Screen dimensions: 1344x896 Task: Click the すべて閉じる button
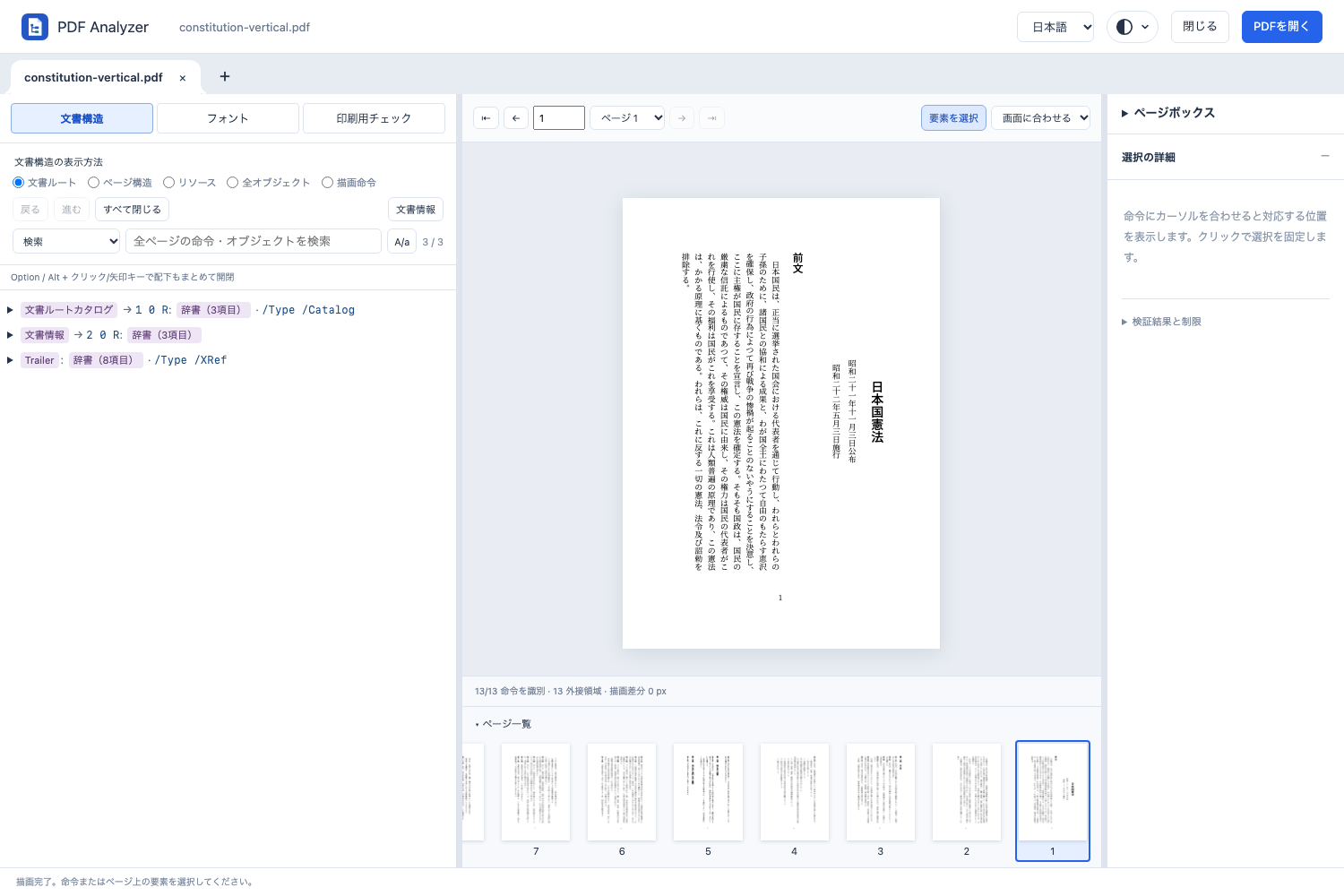[132, 210]
